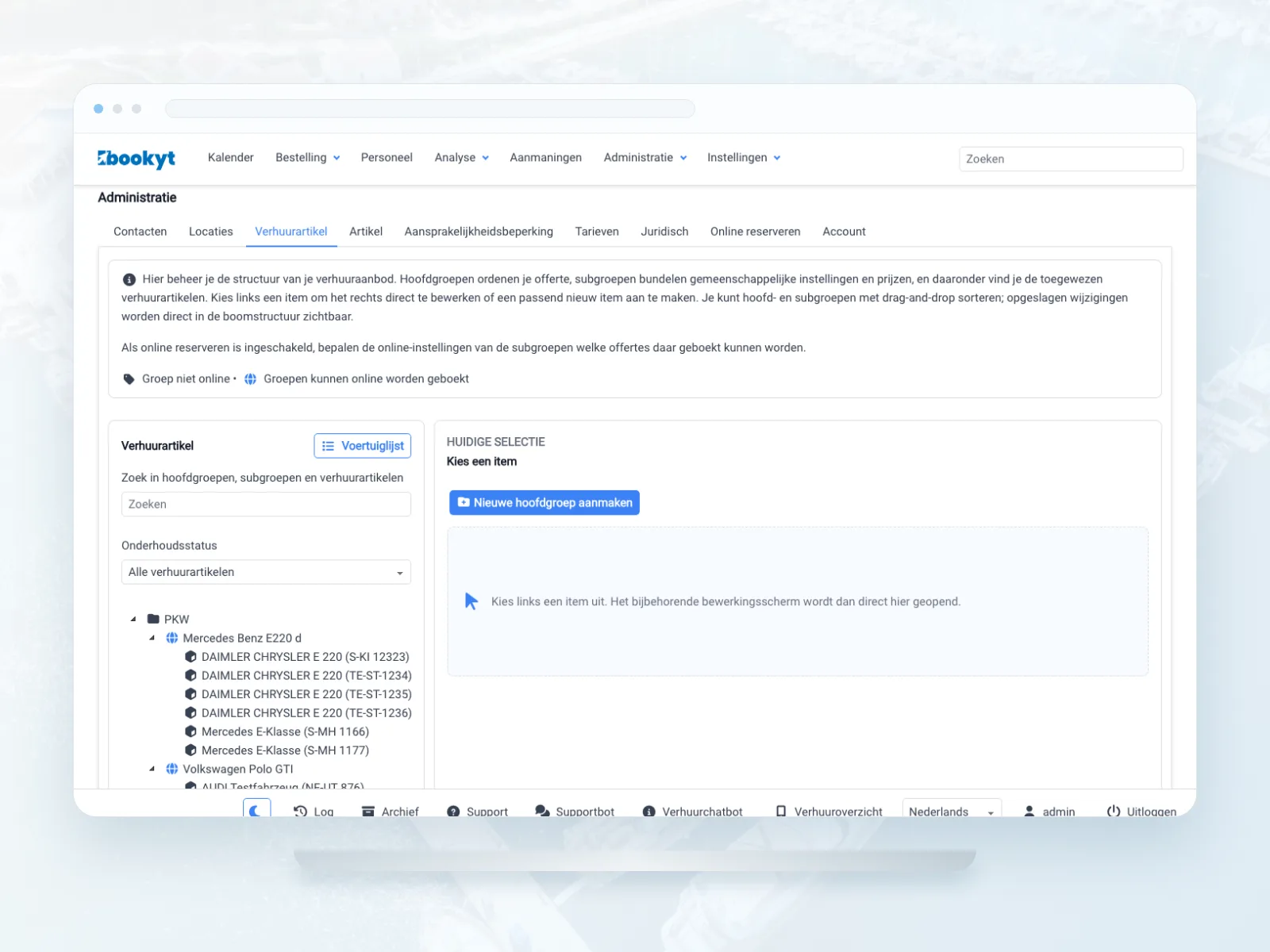The image size is (1270, 952).
Task: Focus the top Zoeken search field
Action: point(1071,159)
